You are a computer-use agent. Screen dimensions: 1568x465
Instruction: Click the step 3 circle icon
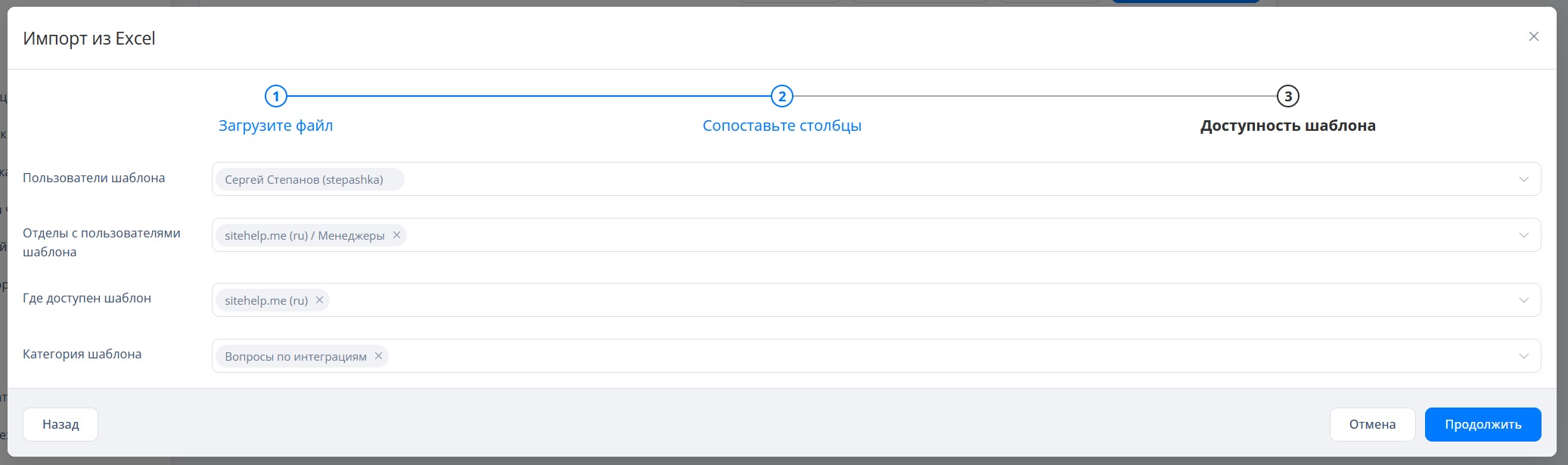(1287, 97)
